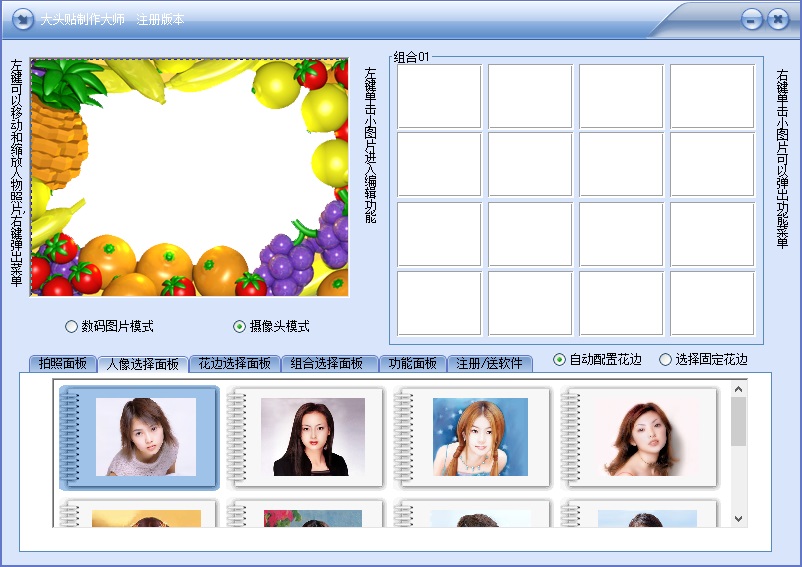
Task: Click the portrait list scrollbar thumb
Action: [x=738, y=421]
